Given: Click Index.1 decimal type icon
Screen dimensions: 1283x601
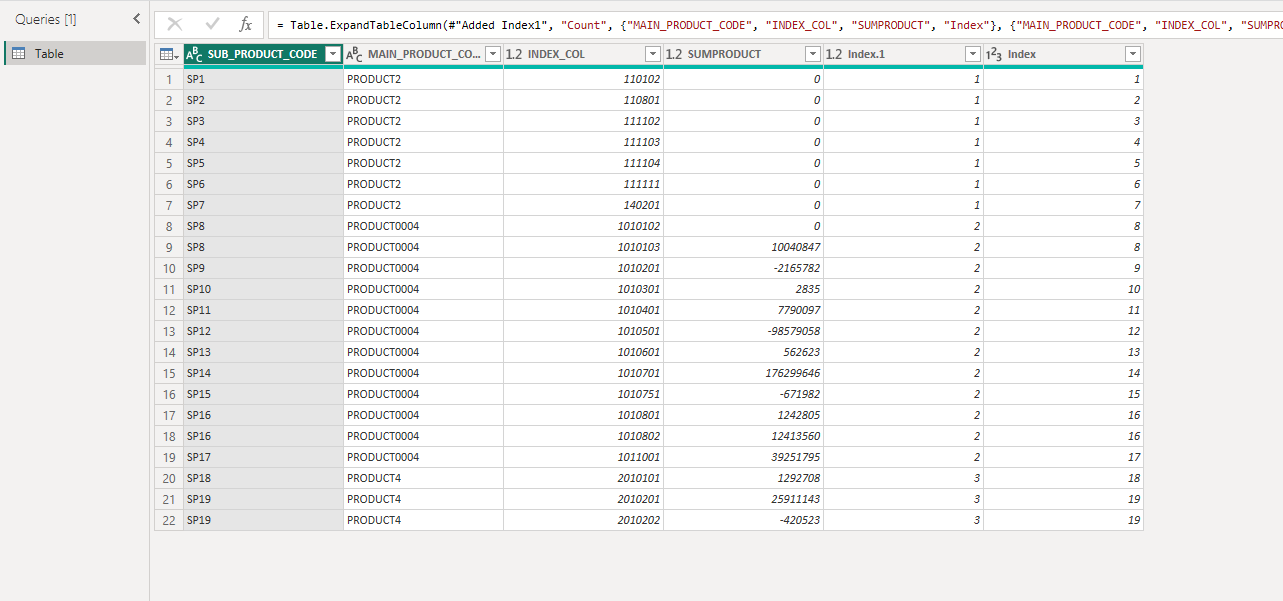Looking at the screenshot, I should (834, 54).
